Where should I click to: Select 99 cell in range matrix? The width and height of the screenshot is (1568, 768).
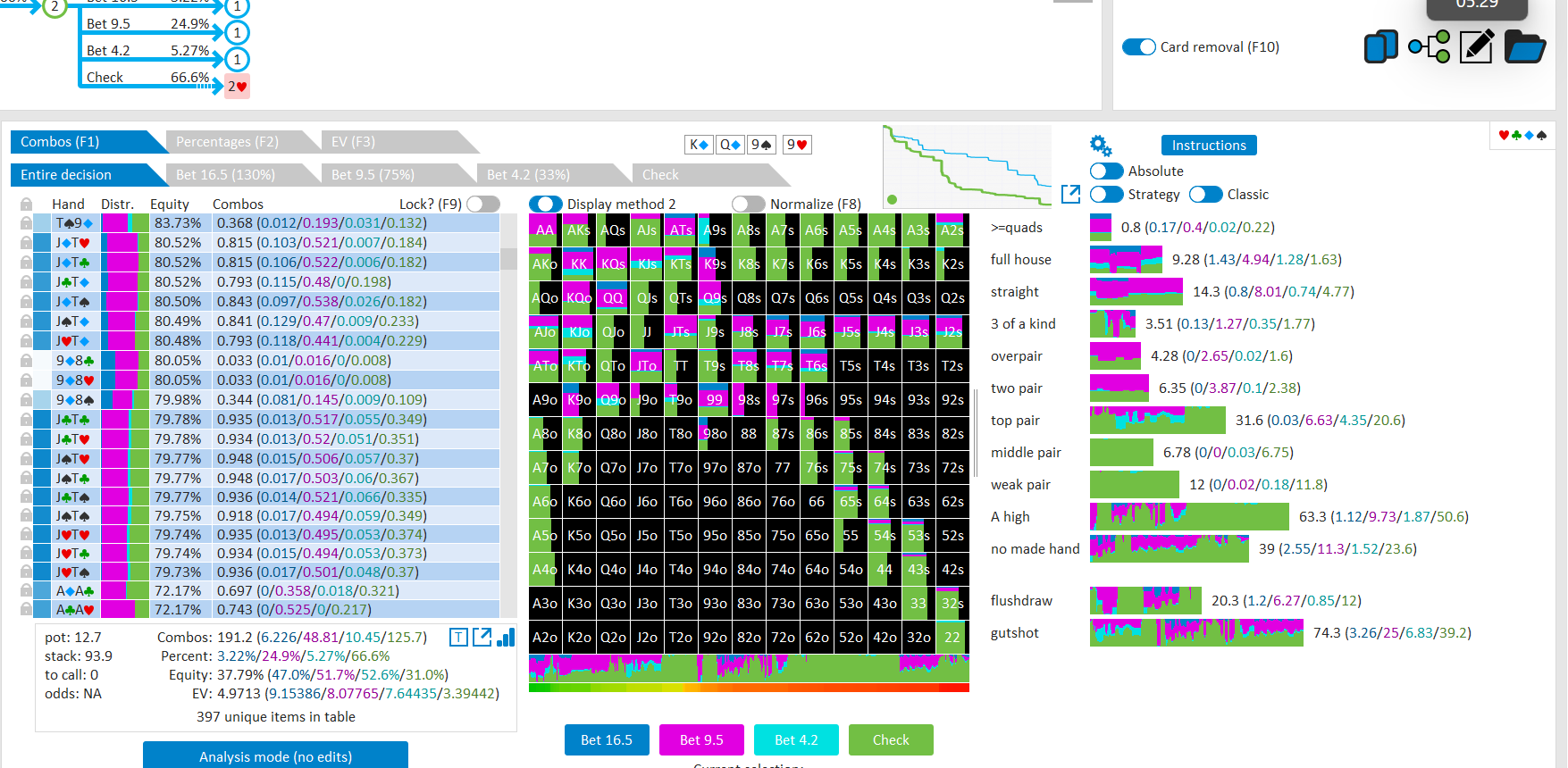(x=715, y=400)
